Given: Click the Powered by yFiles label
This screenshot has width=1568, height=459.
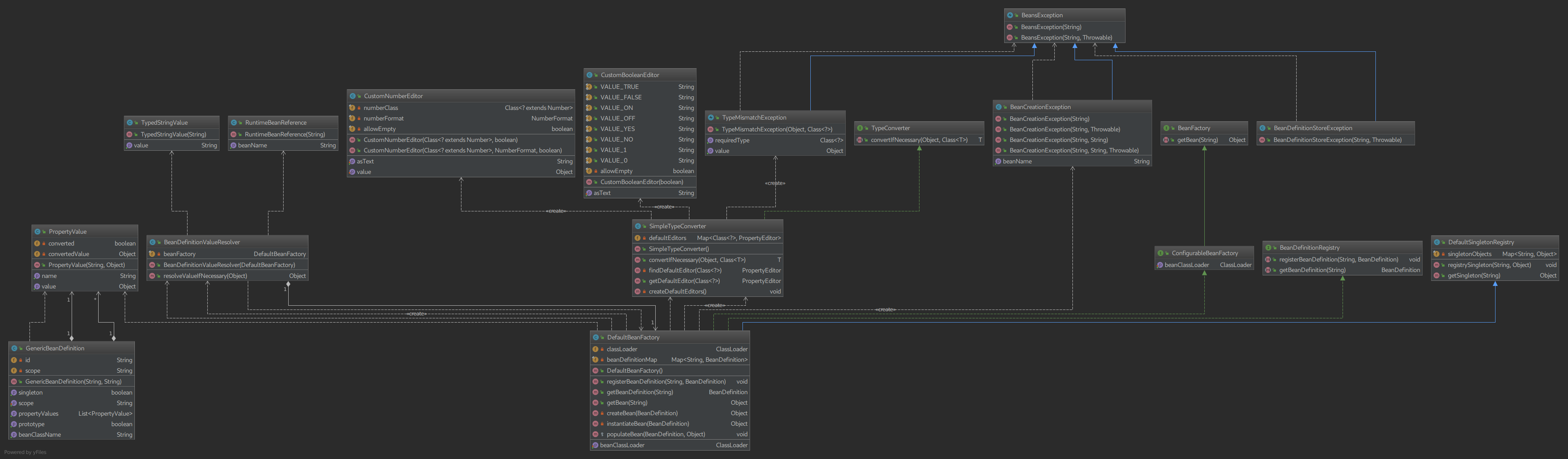Looking at the screenshot, I should pyautogui.click(x=25, y=452).
